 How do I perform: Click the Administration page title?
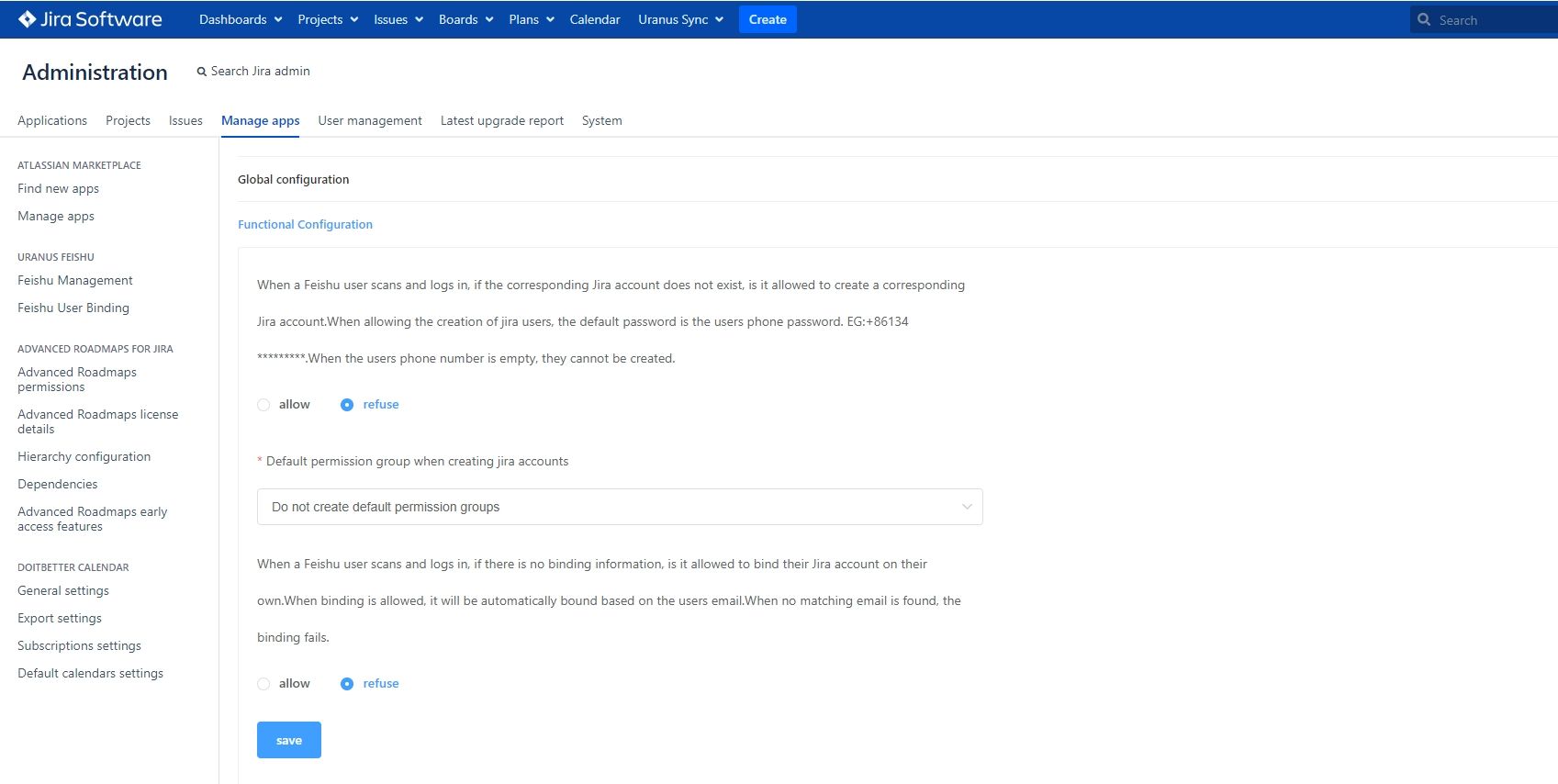pyautogui.click(x=95, y=72)
